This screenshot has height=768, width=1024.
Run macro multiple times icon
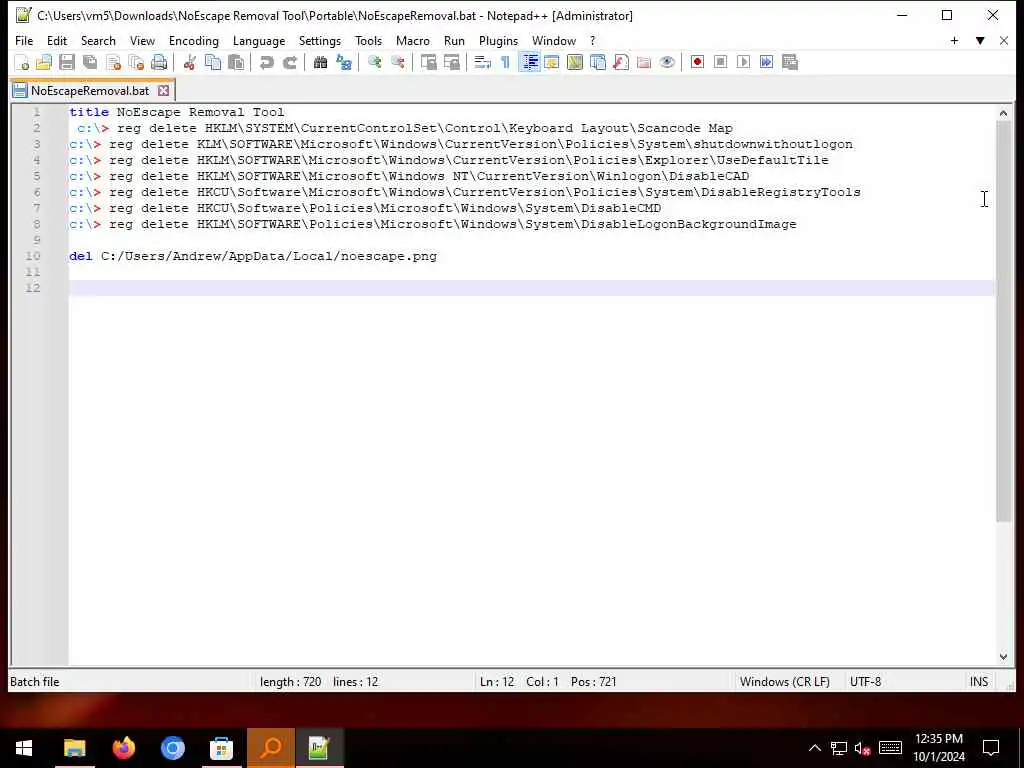767,62
